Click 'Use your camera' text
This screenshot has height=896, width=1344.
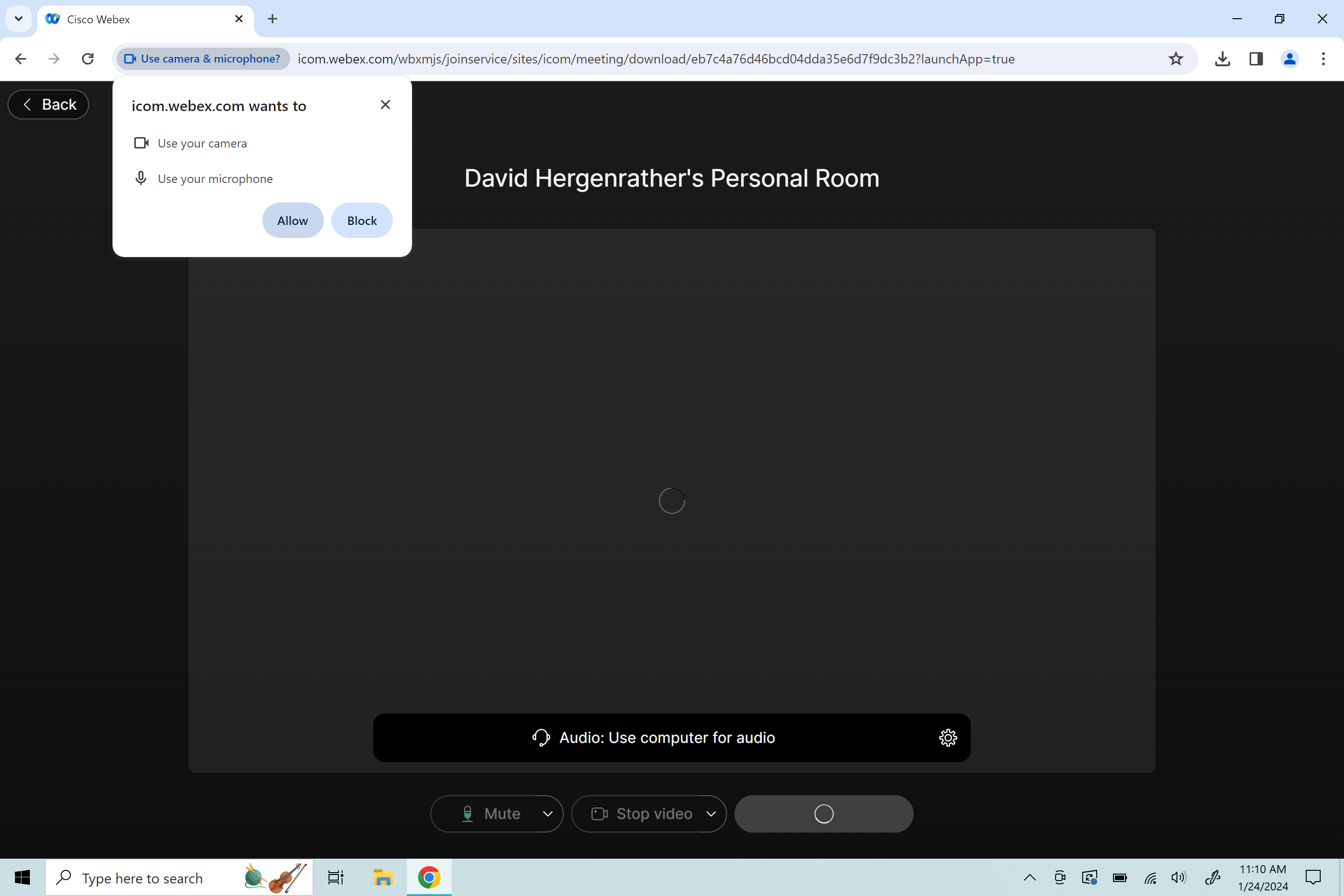coord(202,143)
